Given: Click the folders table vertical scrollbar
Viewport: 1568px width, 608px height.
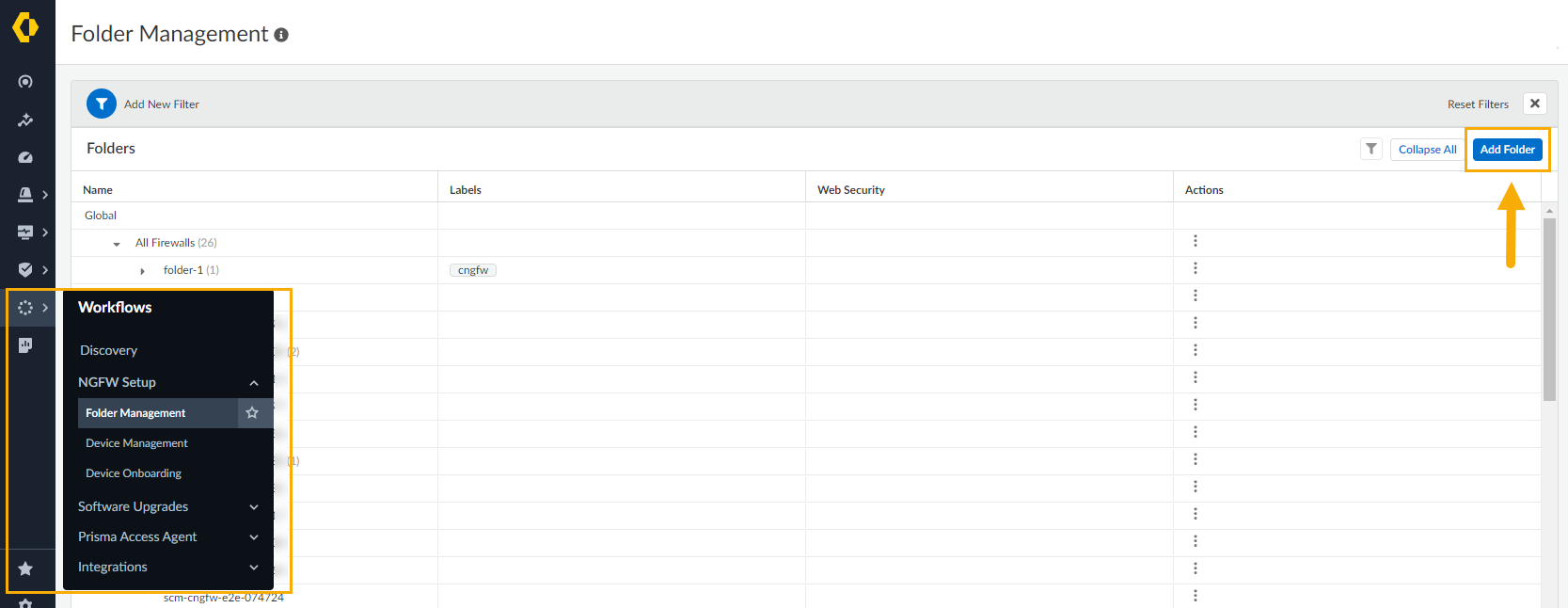Looking at the screenshot, I should click(1549, 311).
